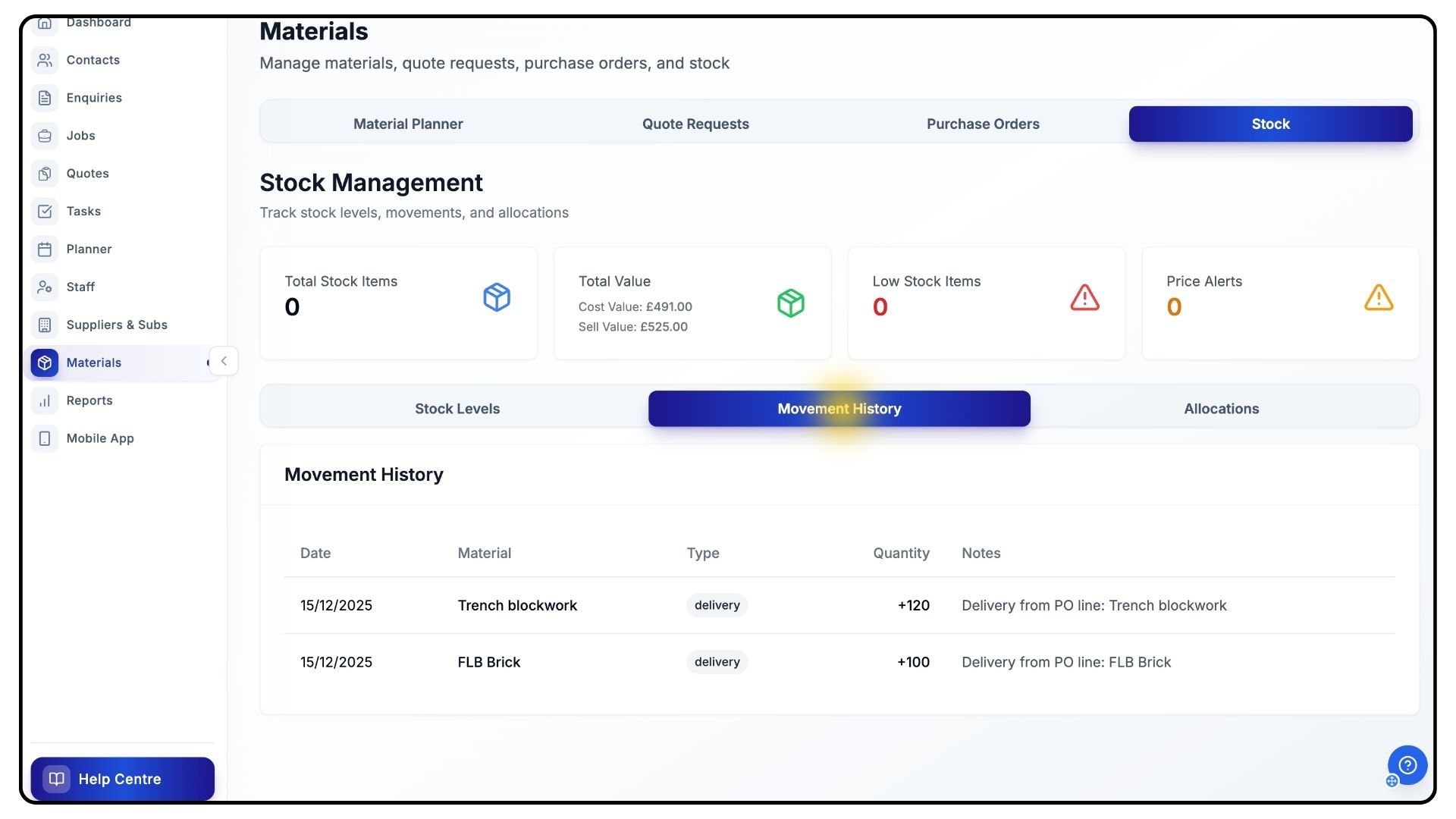Open the Allocations tab
The height and width of the screenshot is (819, 1456).
1221,409
